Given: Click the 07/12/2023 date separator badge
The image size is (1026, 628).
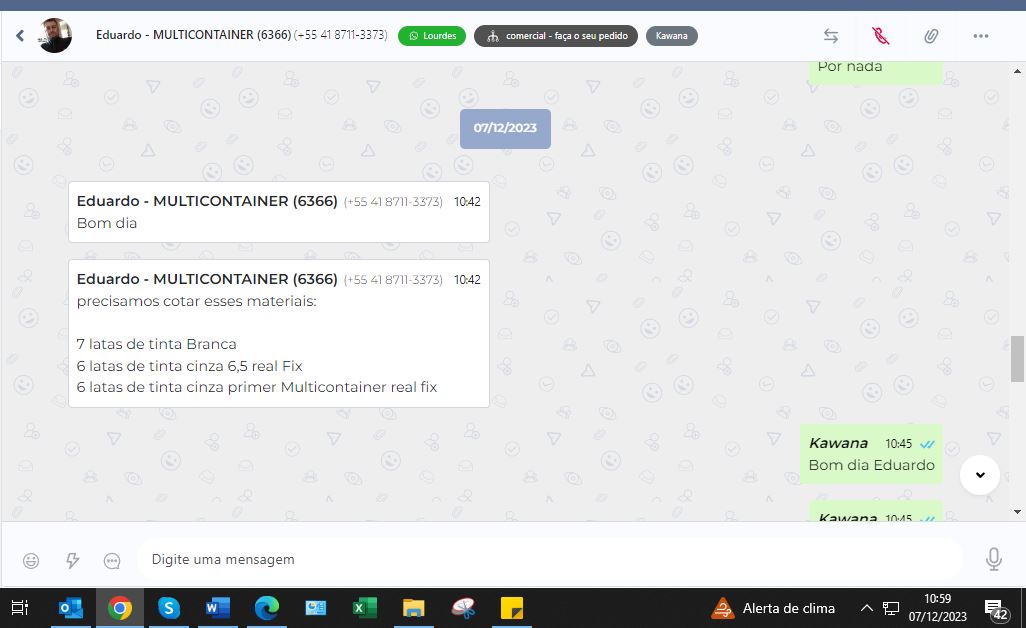Looking at the screenshot, I should pyautogui.click(x=505, y=128).
